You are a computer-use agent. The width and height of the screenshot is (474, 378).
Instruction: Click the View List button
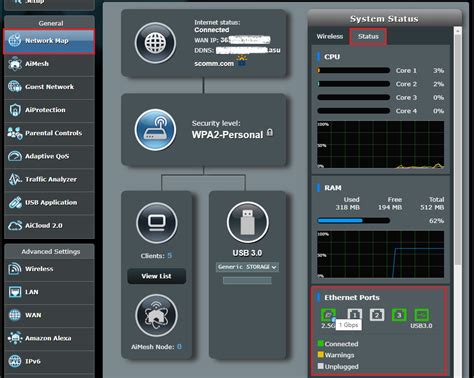click(156, 276)
